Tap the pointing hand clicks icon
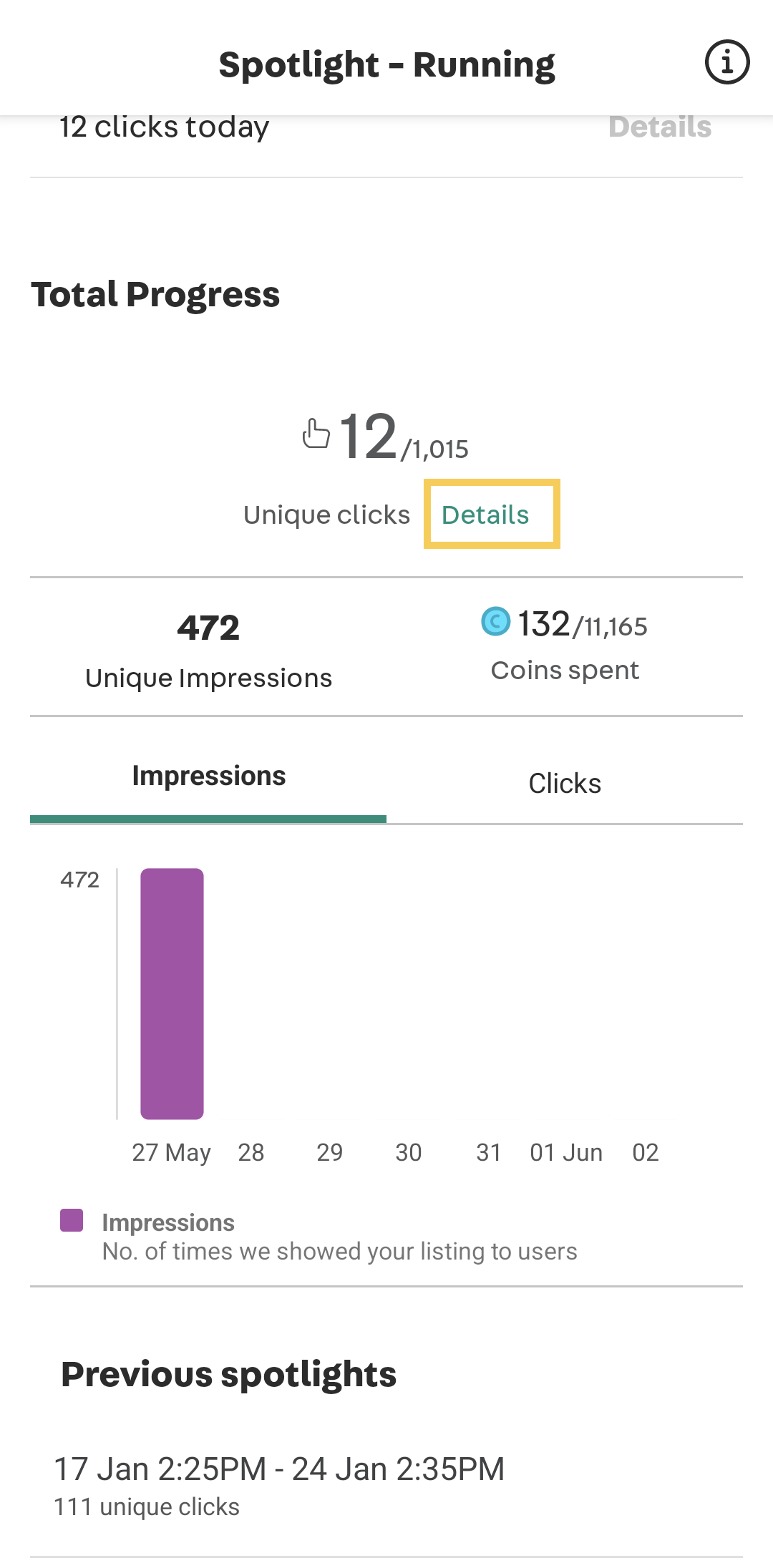773x1568 pixels. coord(316,434)
